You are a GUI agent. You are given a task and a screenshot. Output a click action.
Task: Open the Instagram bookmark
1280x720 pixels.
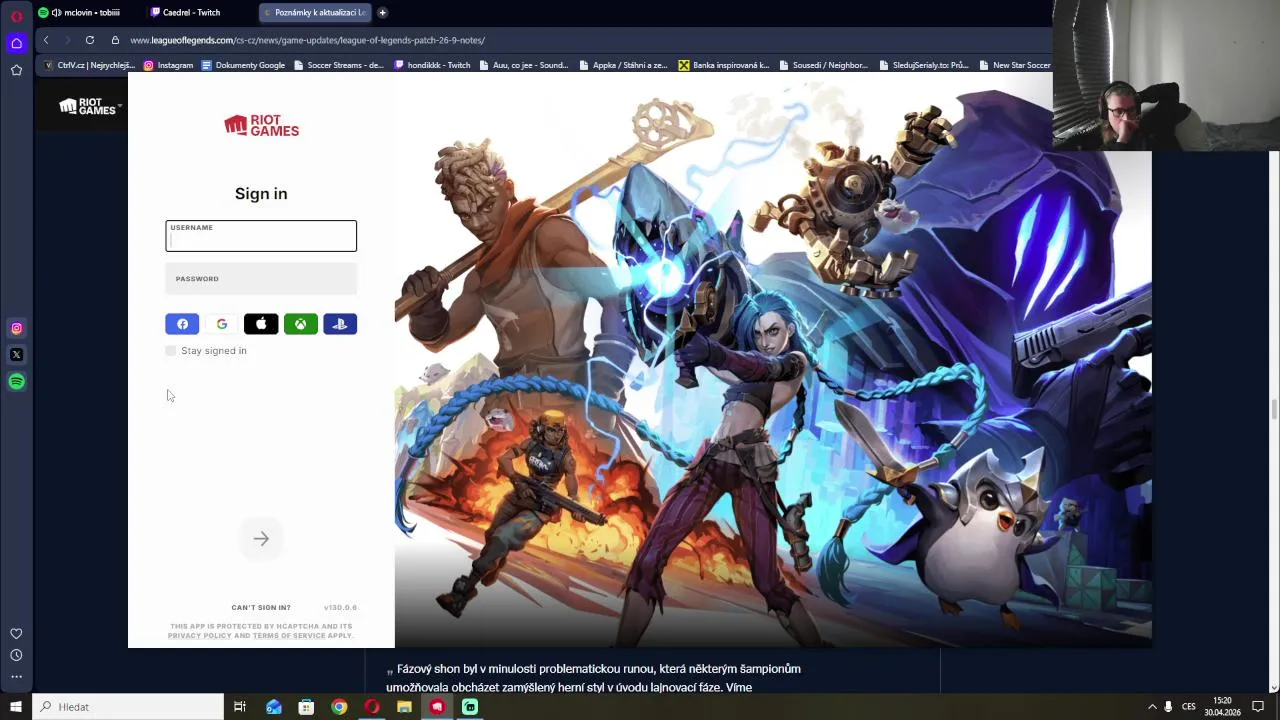click(168, 65)
